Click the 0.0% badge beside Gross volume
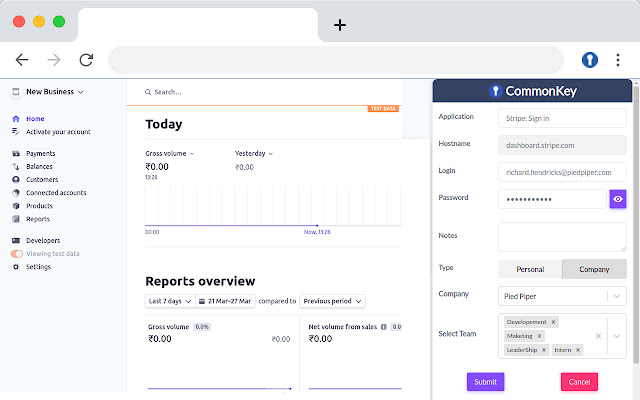The width and height of the screenshot is (640, 400). [x=202, y=327]
